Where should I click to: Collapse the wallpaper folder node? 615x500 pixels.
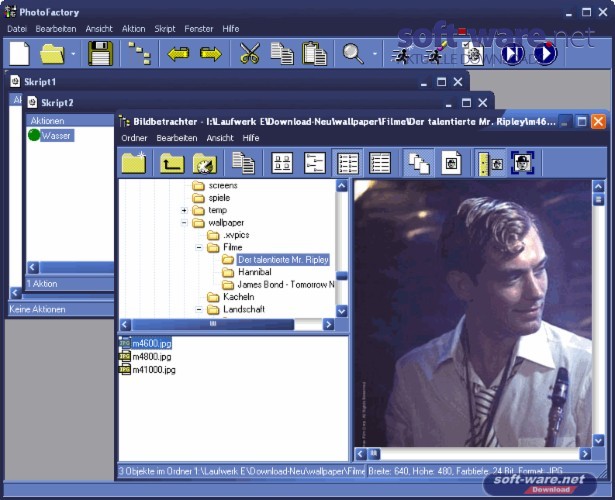coord(184,223)
